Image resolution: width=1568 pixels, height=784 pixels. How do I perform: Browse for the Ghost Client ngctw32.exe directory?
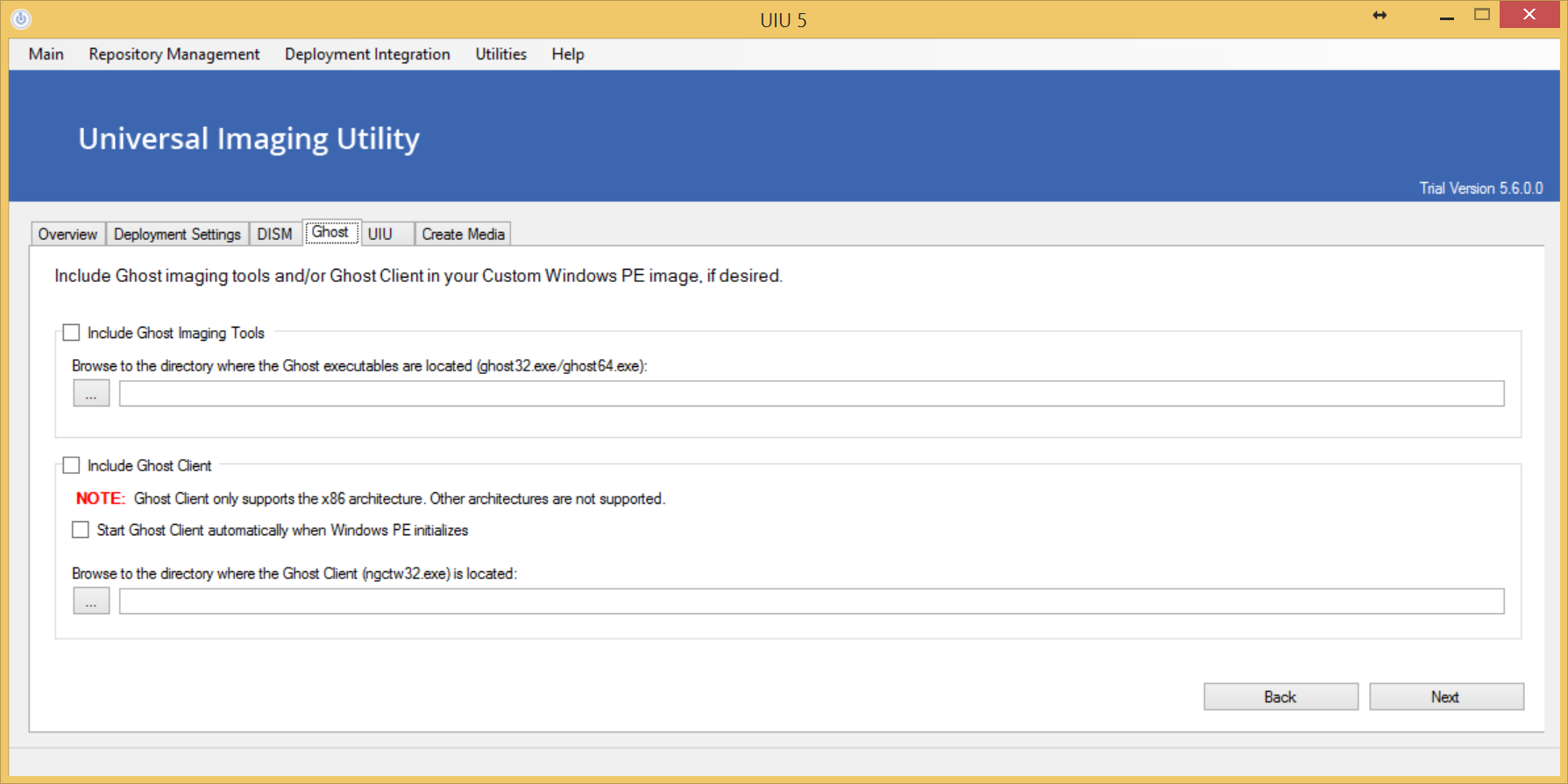click(x=91, y=602)
